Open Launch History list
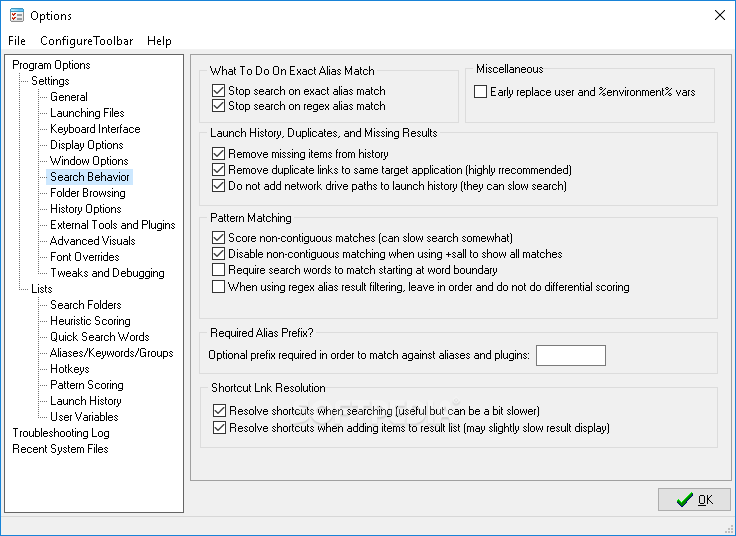The width and height of the screenshot is (736, 536). click(x=85, y=401)
